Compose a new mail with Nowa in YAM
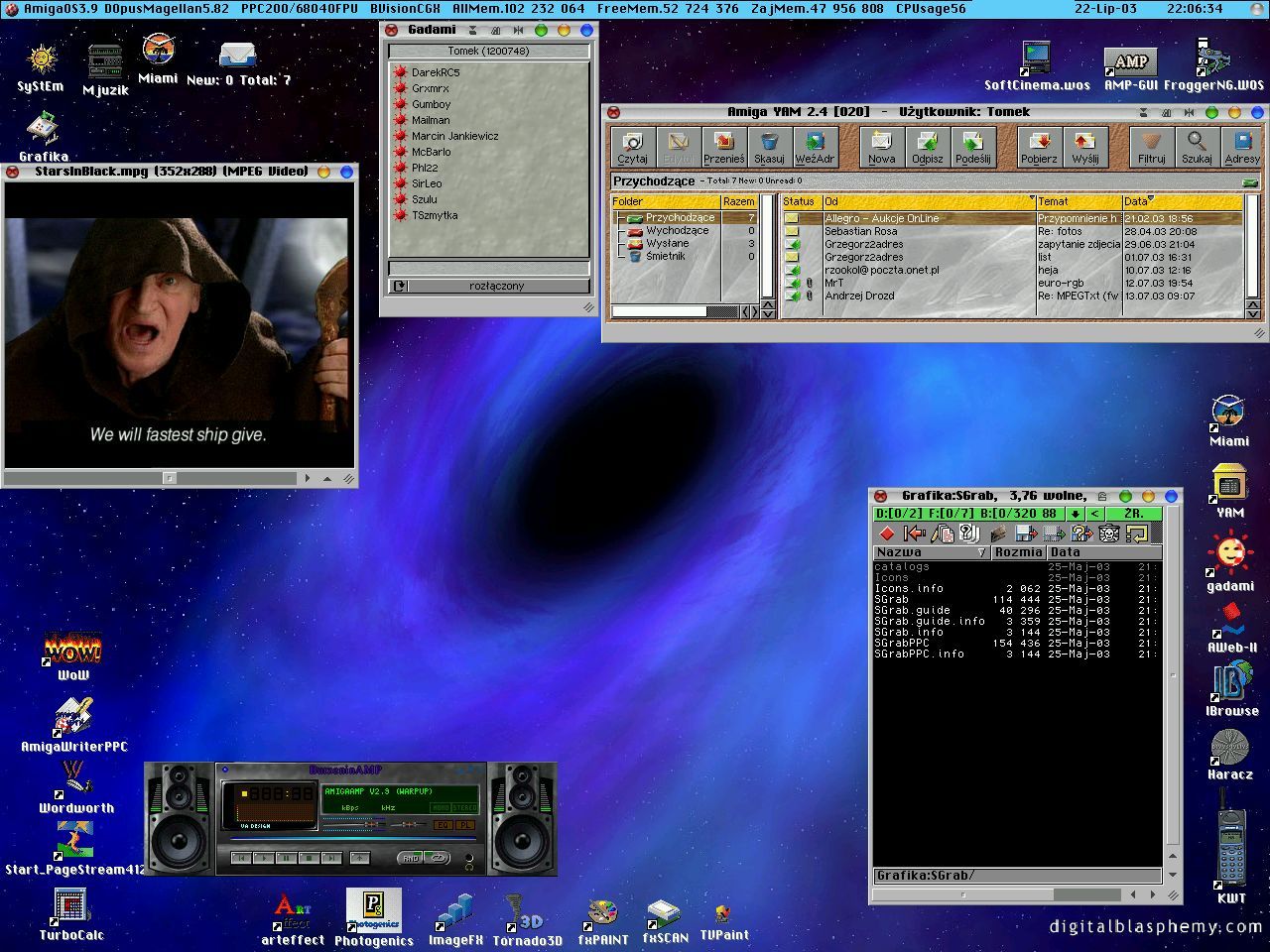This screenshot has width=1270, height=952. coord(882,147)
